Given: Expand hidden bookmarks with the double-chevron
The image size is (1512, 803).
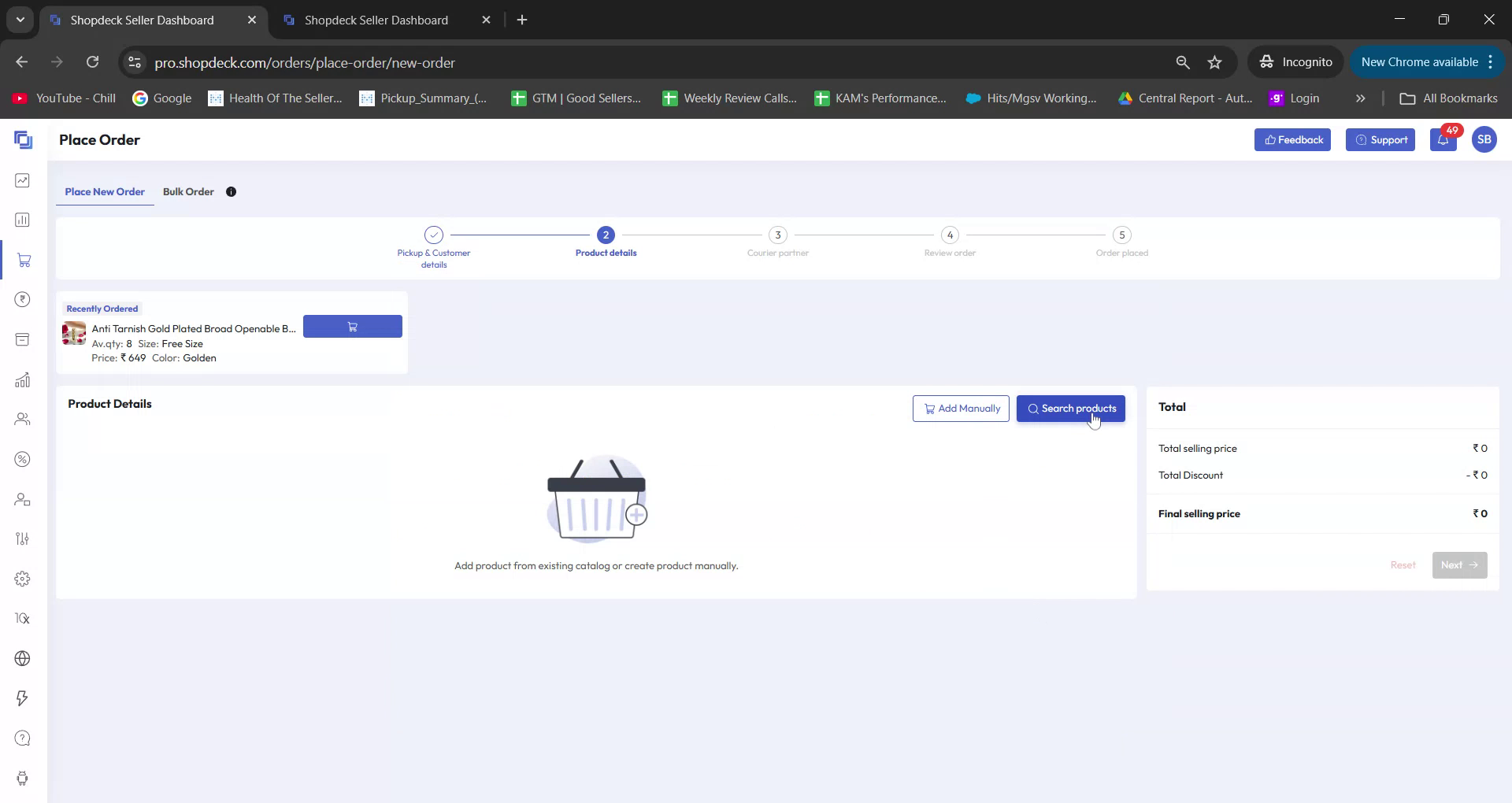Looking at the screenshot, I should click(1360, 98).
